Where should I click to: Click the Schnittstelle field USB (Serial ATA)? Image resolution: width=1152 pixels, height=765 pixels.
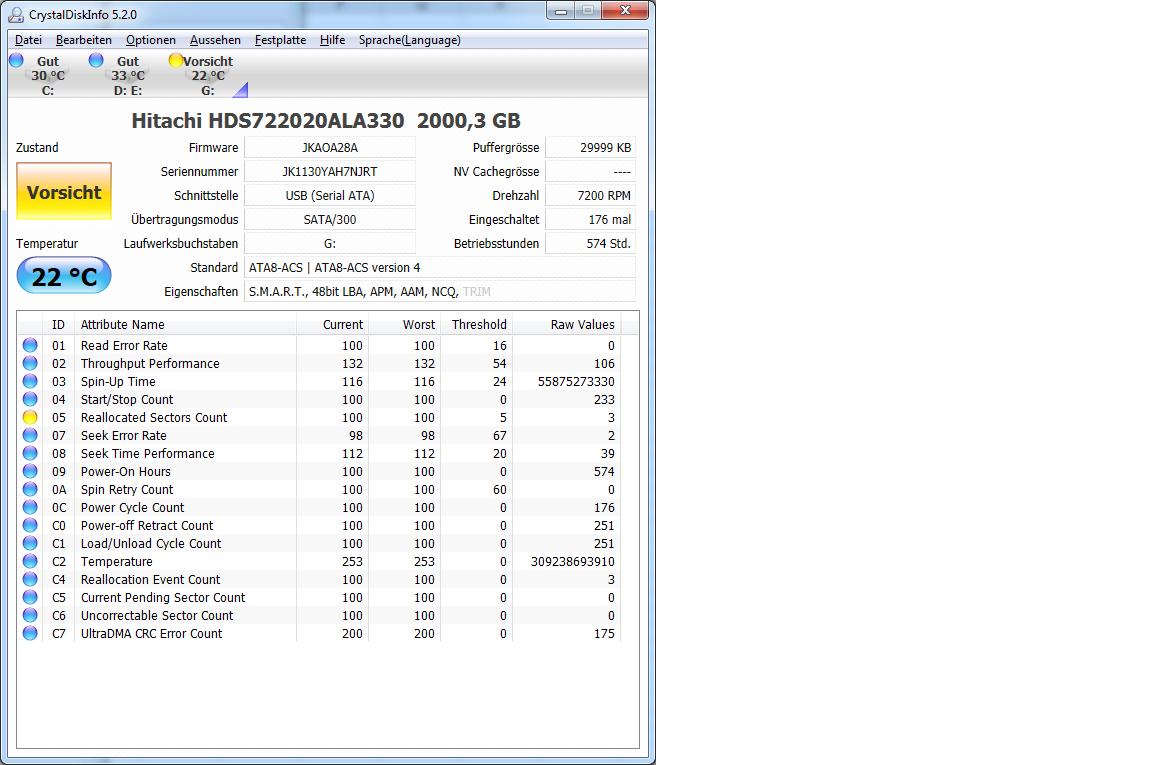pos(330,195)
